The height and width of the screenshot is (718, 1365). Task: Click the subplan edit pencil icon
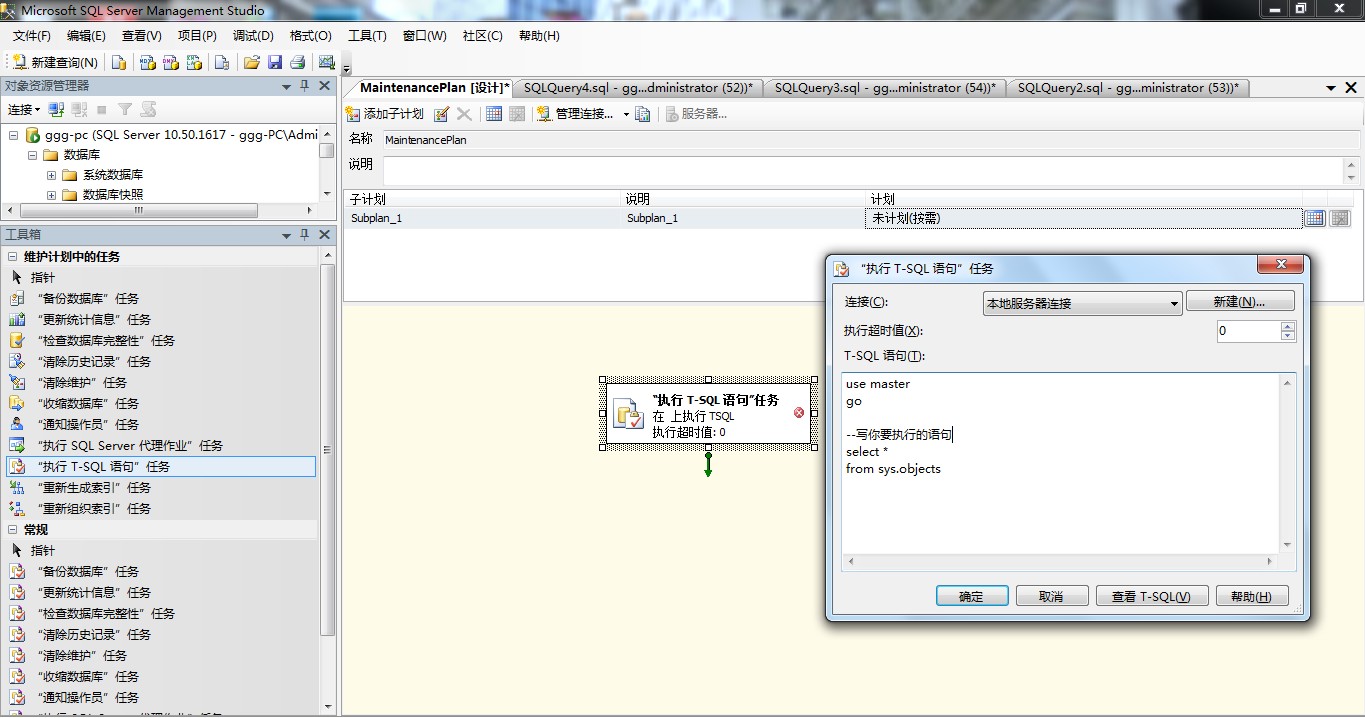coord(440,113)
